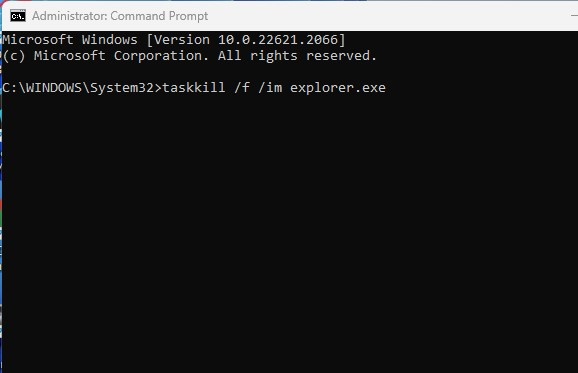Image resolution: width=578 pixels, height=373 pixels.
Task: Click the "/f" switch in the command
Action: [x=242, y=88]
